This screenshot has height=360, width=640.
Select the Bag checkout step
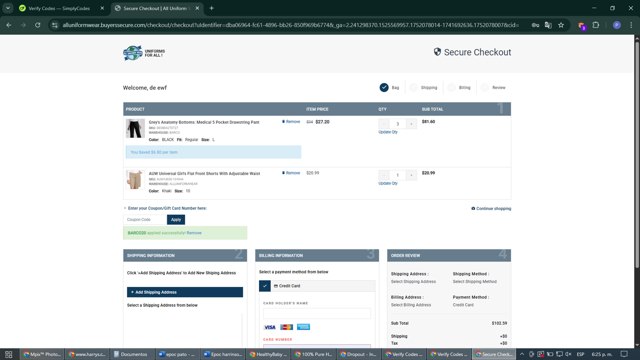click(x=390, y=87)
